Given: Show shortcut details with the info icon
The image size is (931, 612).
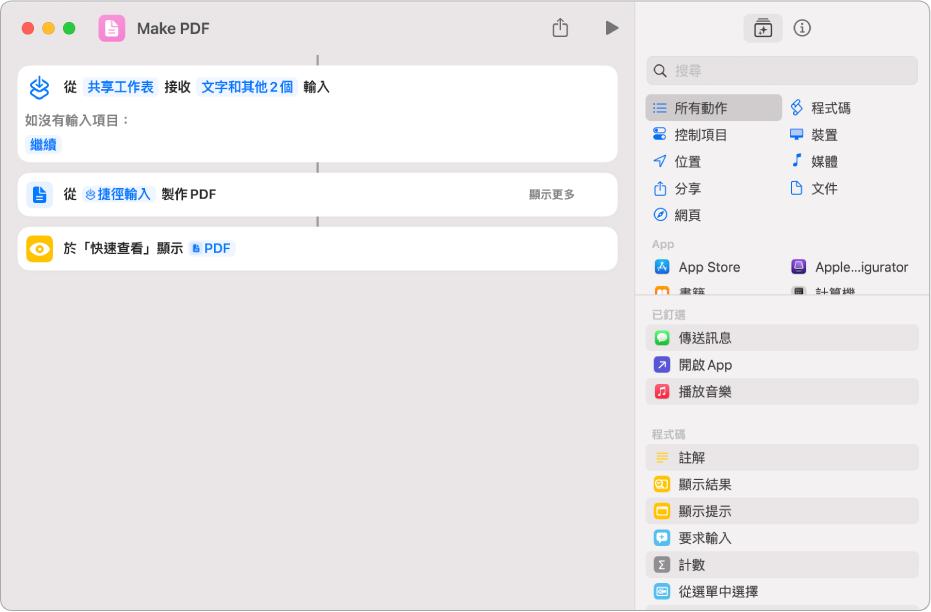Looking at the screenshot, I should click(802, 28).
